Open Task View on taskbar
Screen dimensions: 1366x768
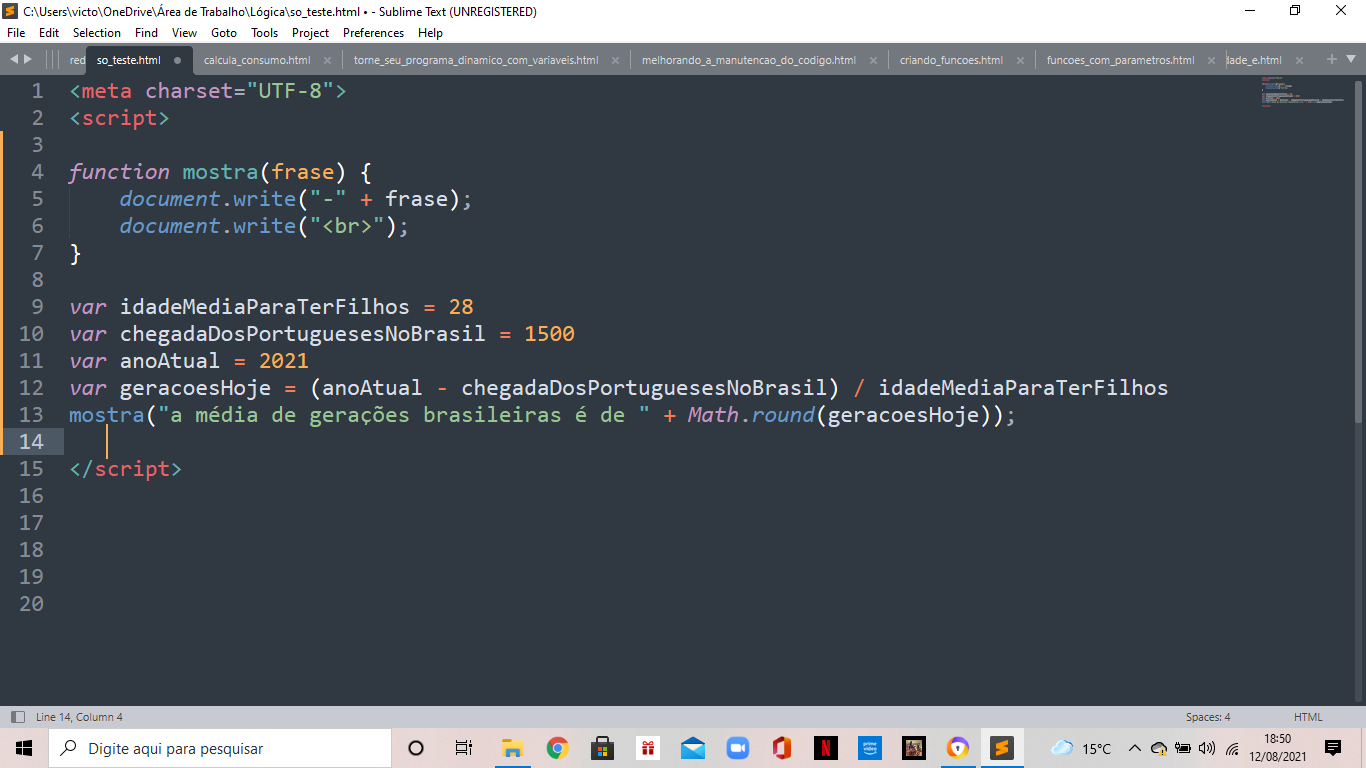tap(463, 748)
